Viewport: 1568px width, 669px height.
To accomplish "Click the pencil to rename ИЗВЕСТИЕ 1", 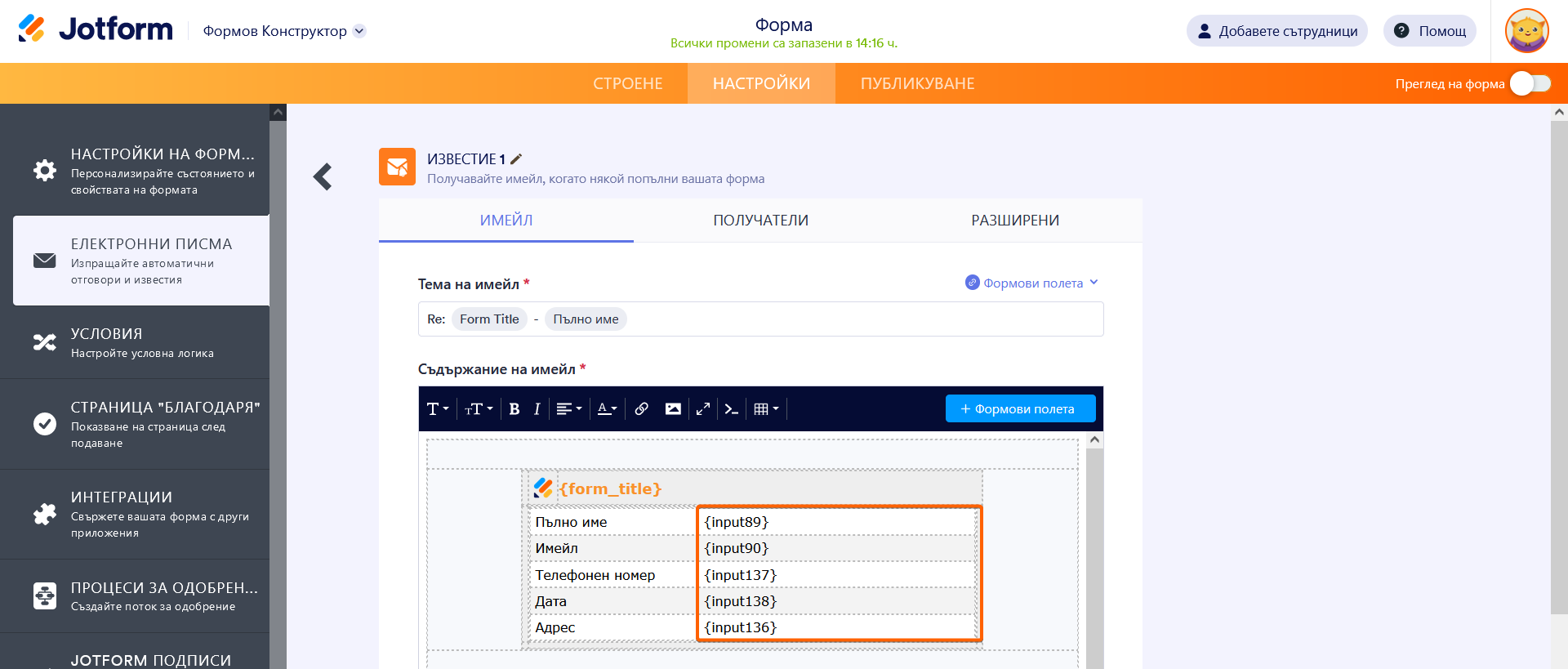I will point(516,159).
